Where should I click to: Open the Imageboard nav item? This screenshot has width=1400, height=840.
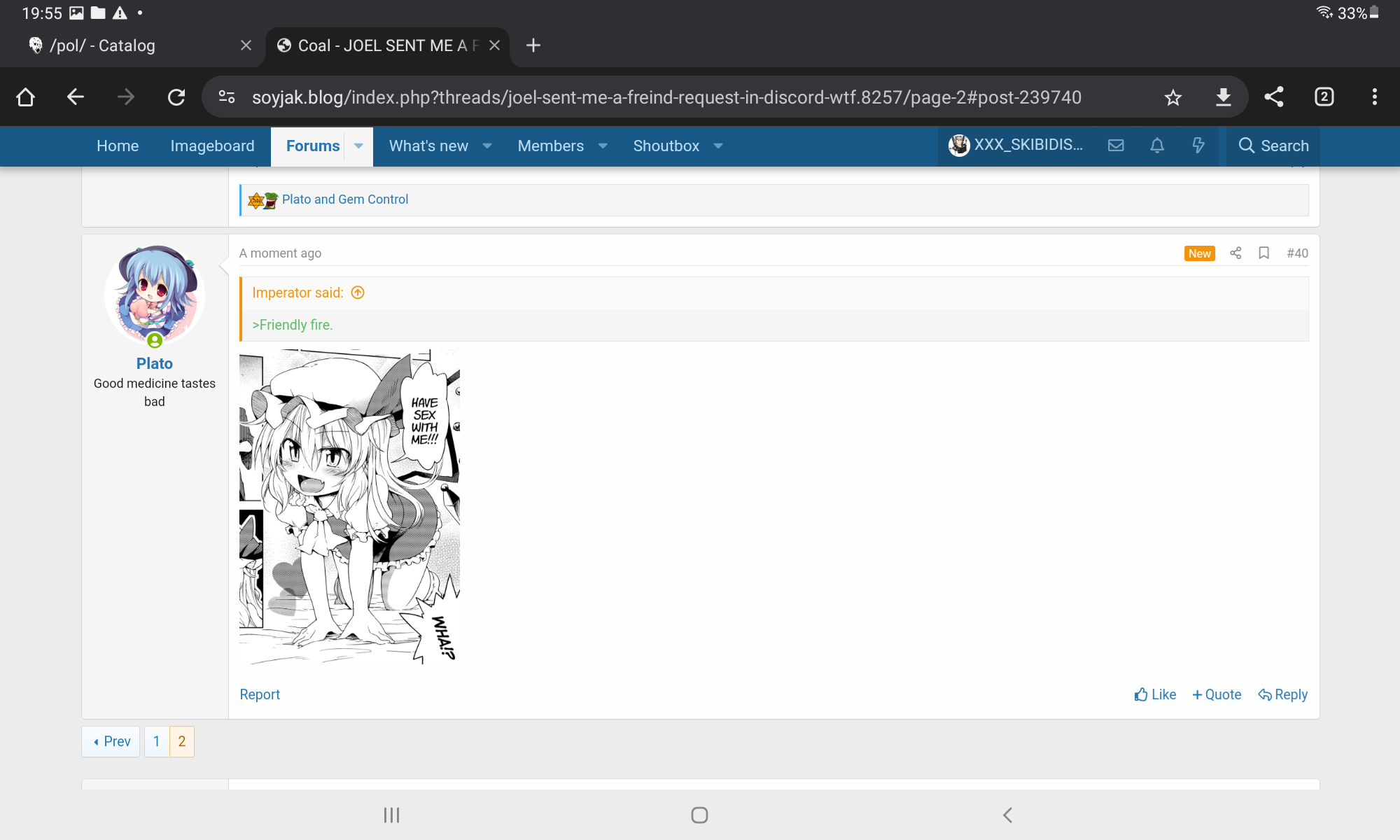point(212,146)
